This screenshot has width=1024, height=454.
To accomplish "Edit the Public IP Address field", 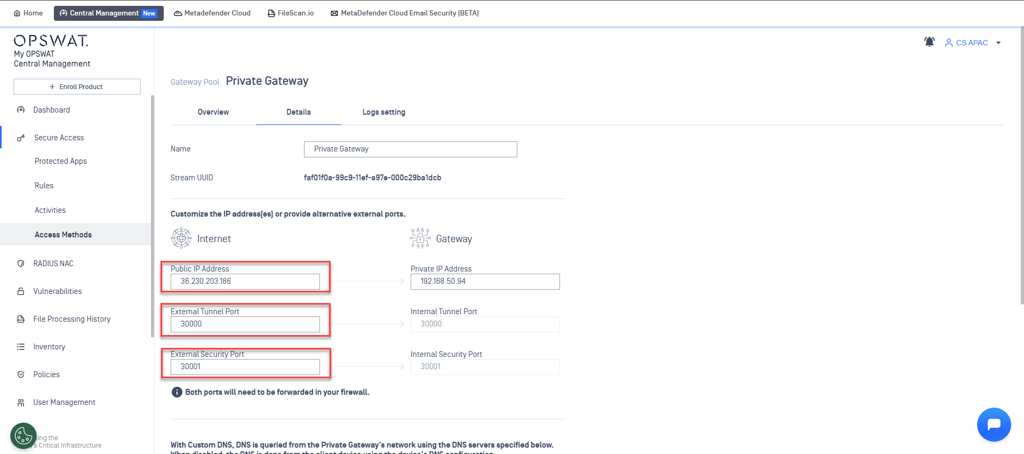I will coord(246,282).
